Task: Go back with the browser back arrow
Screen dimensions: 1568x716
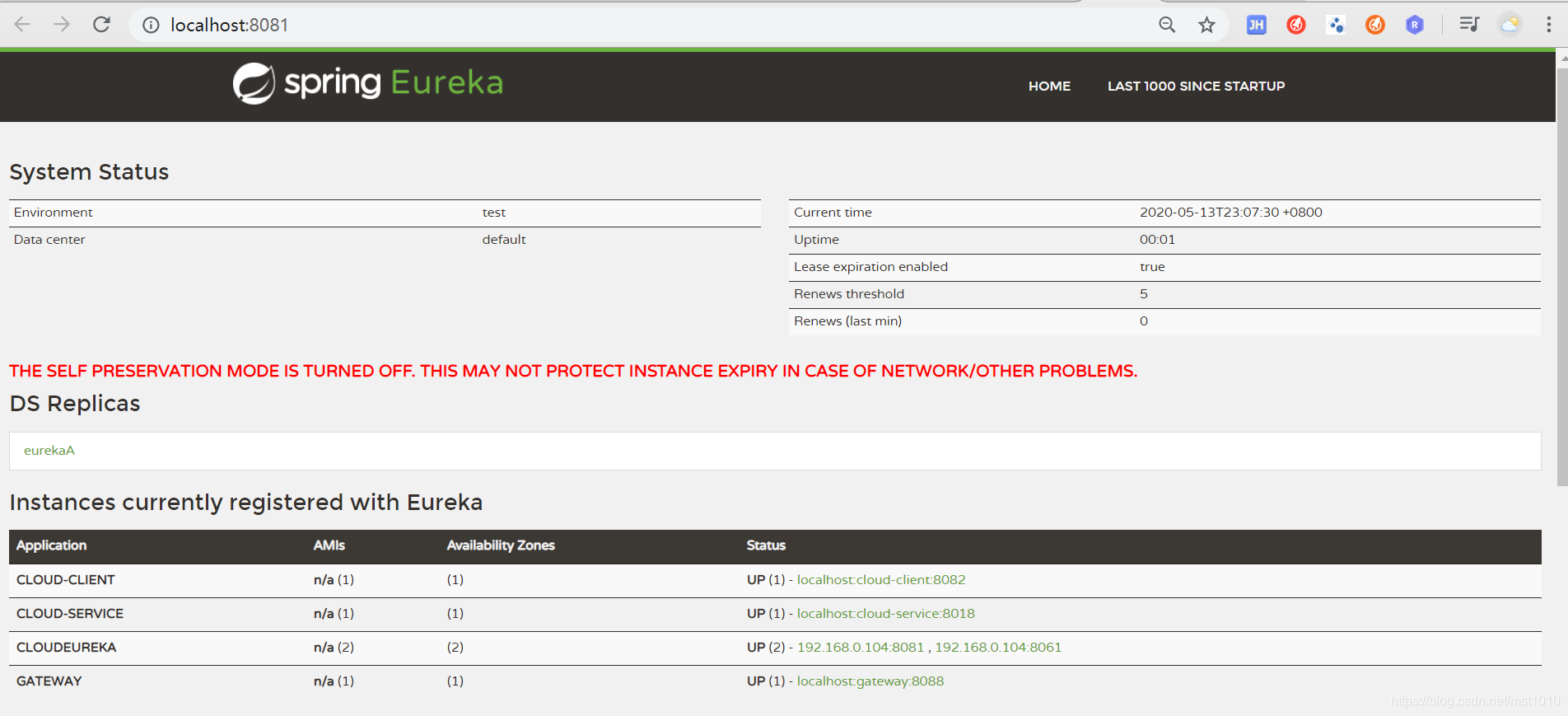Action: point(22,25)
